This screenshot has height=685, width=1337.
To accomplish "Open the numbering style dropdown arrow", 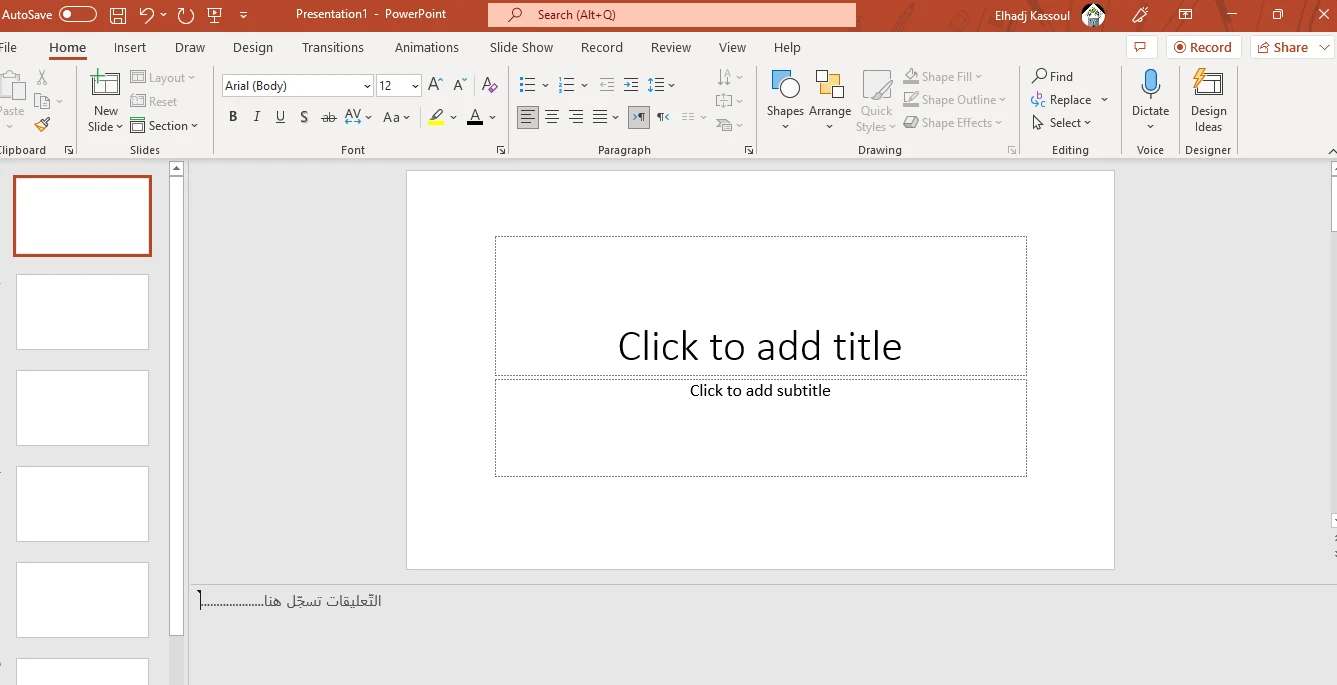I will point(584,86).
